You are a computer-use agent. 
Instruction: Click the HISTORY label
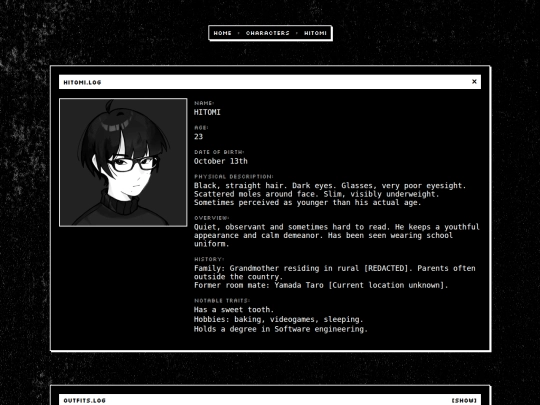point(209,259)
